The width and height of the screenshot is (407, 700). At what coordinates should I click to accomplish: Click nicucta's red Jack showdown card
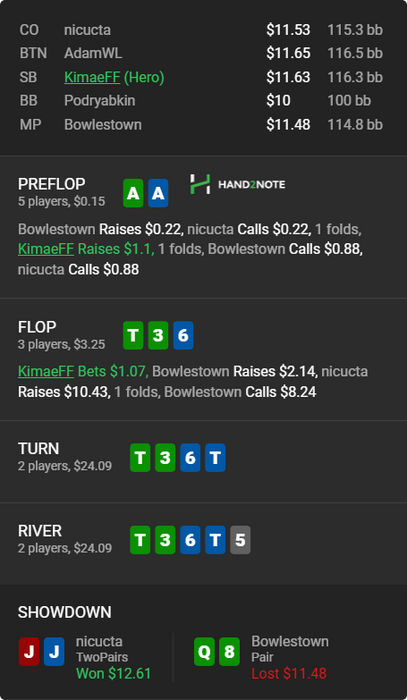point(29,652)
